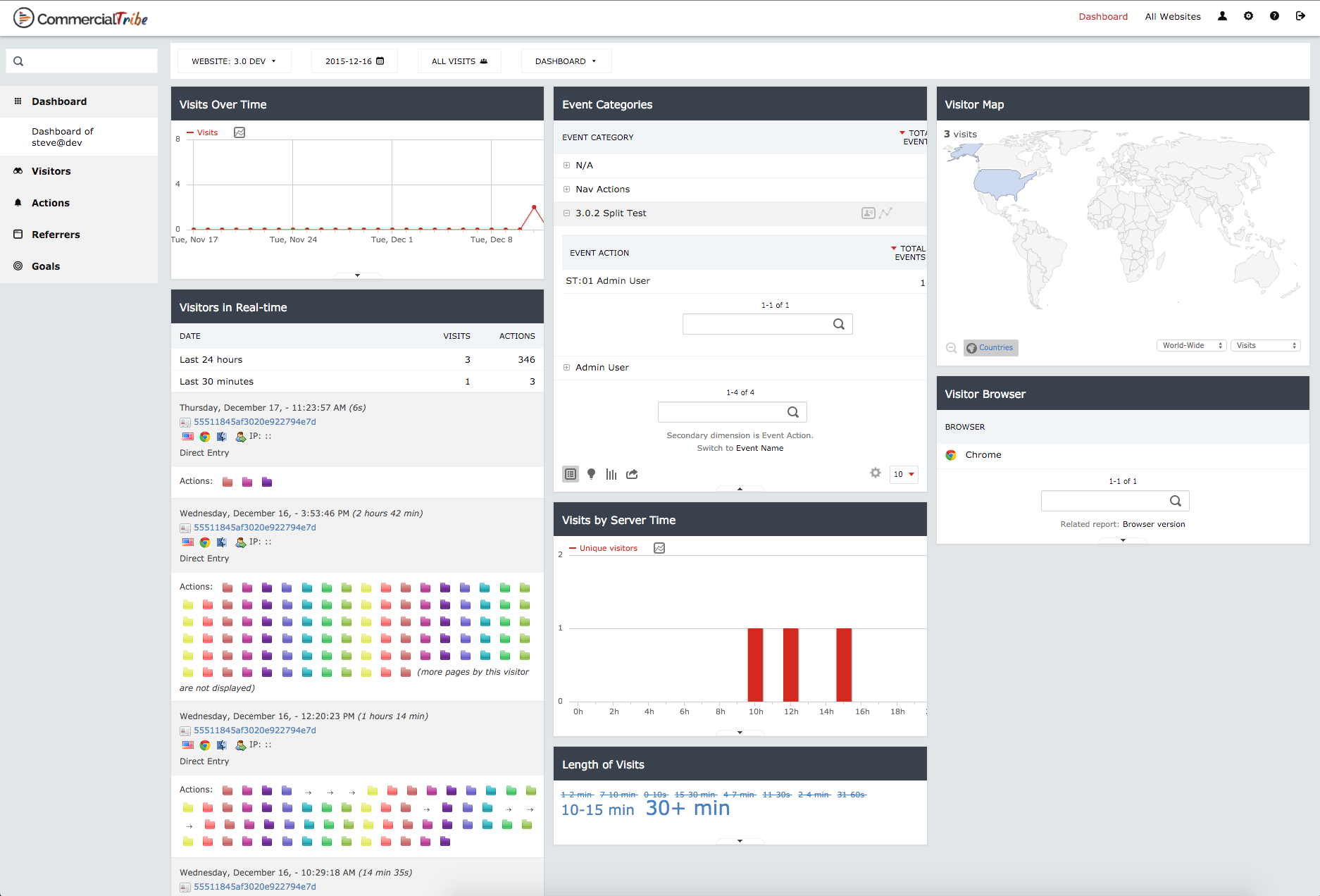
Task: Open the row limit dropdown showing 10
Action: [x=904, y=474]
